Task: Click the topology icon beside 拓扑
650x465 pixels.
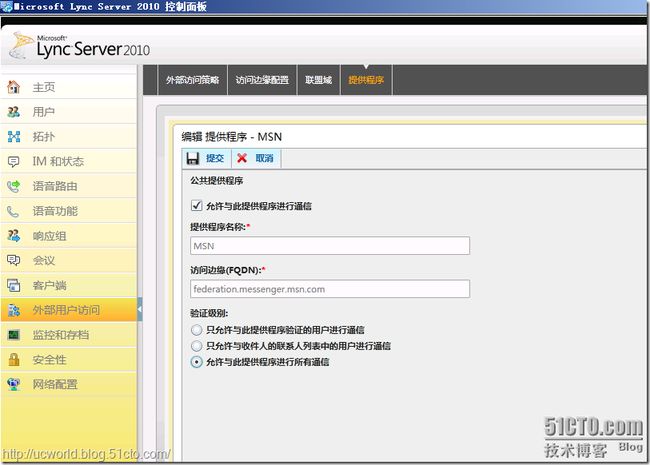Action: tap(14, 137)
